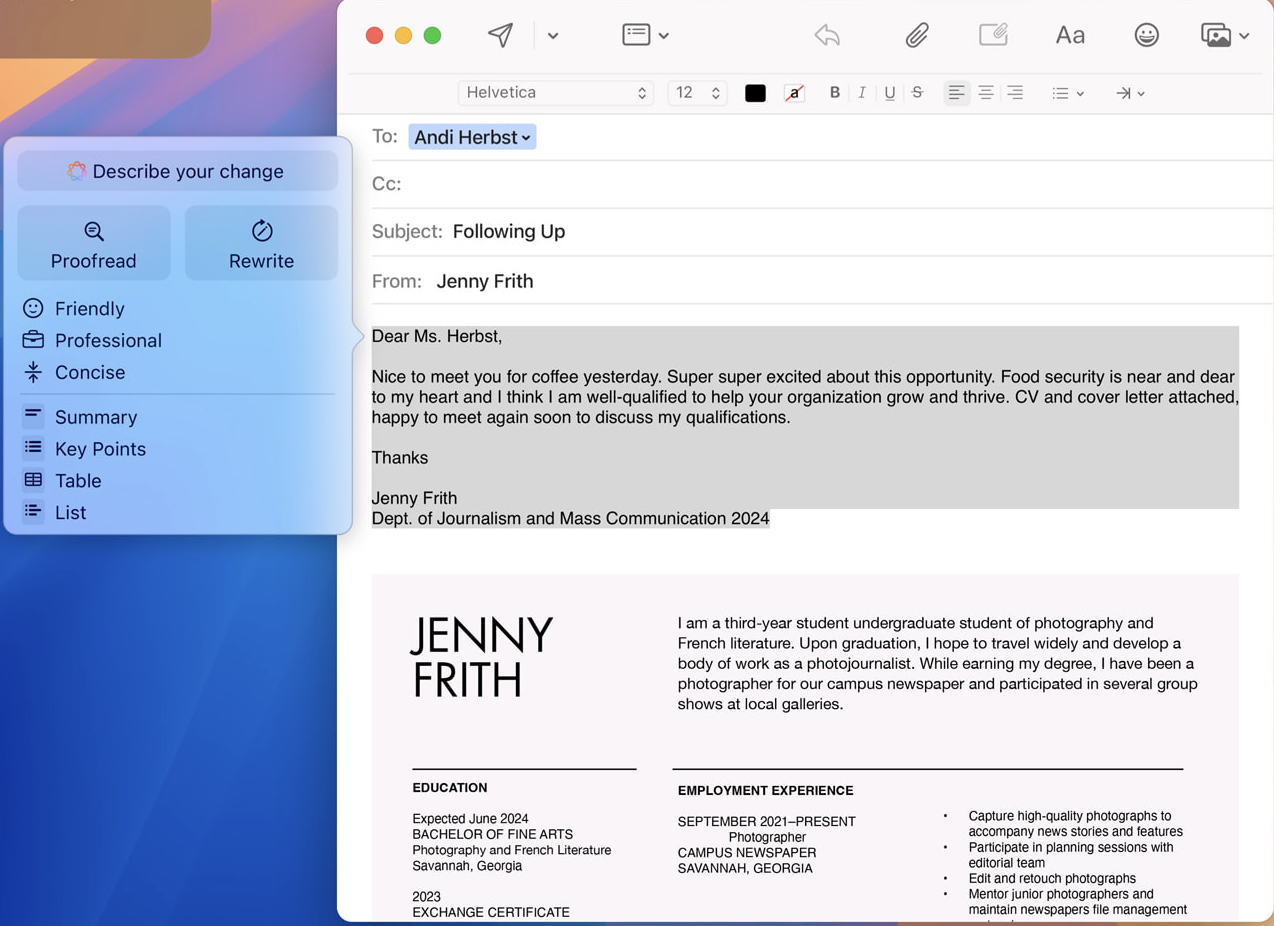The height and width of the screenshot is (926, 1274).
Task: Toggle underline text formatting
Action: tap(889, 93)
